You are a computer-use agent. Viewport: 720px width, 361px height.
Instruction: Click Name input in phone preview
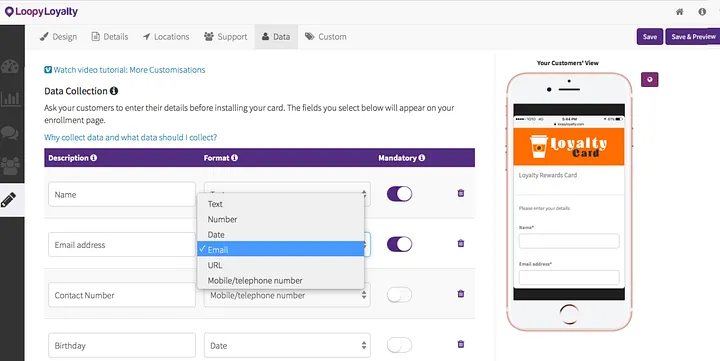(x=569, y=241)
